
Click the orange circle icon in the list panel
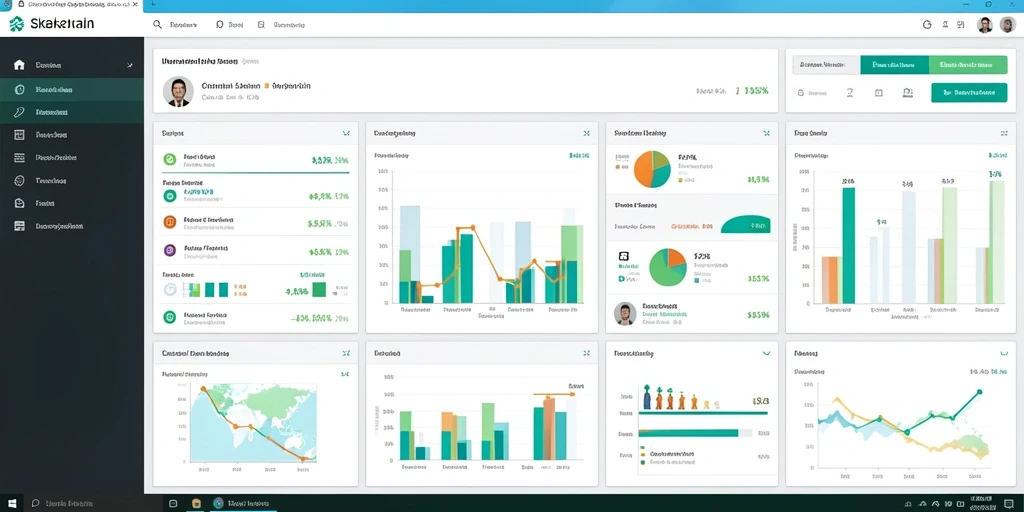coord(170,222)
